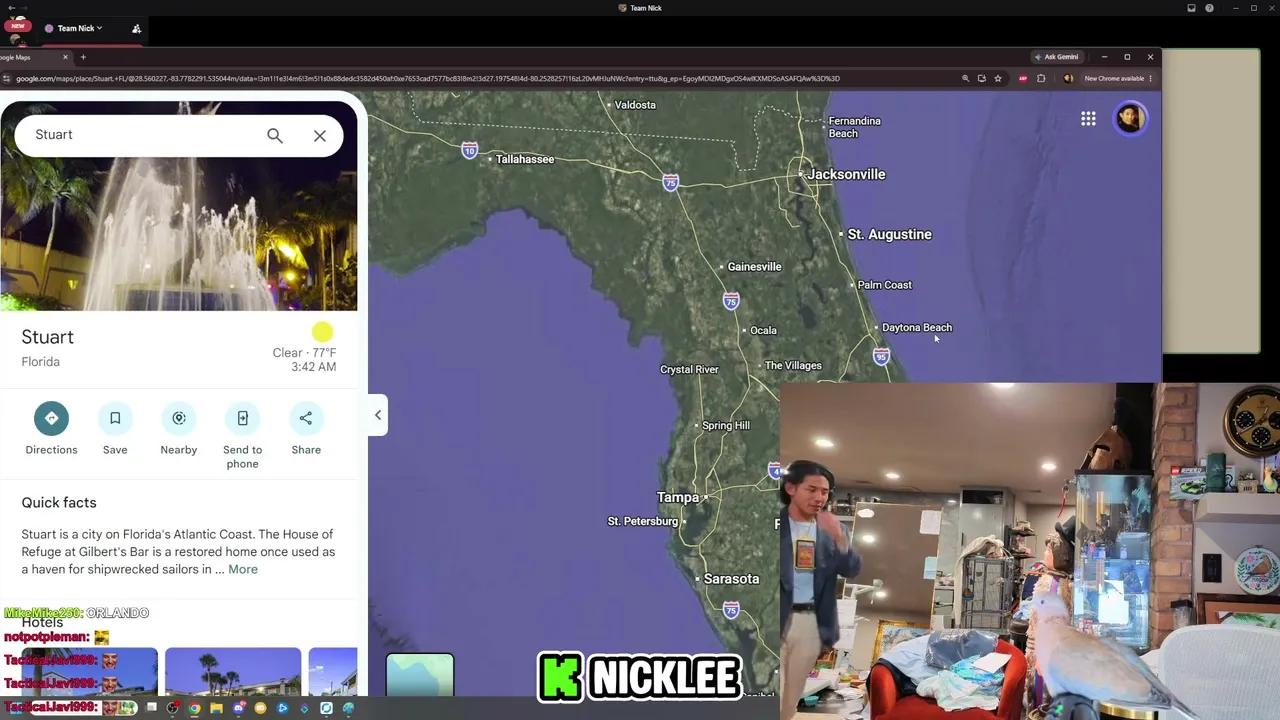Open the Chrome install app icon
This screenshot has height=720, width=1280.
981,78
